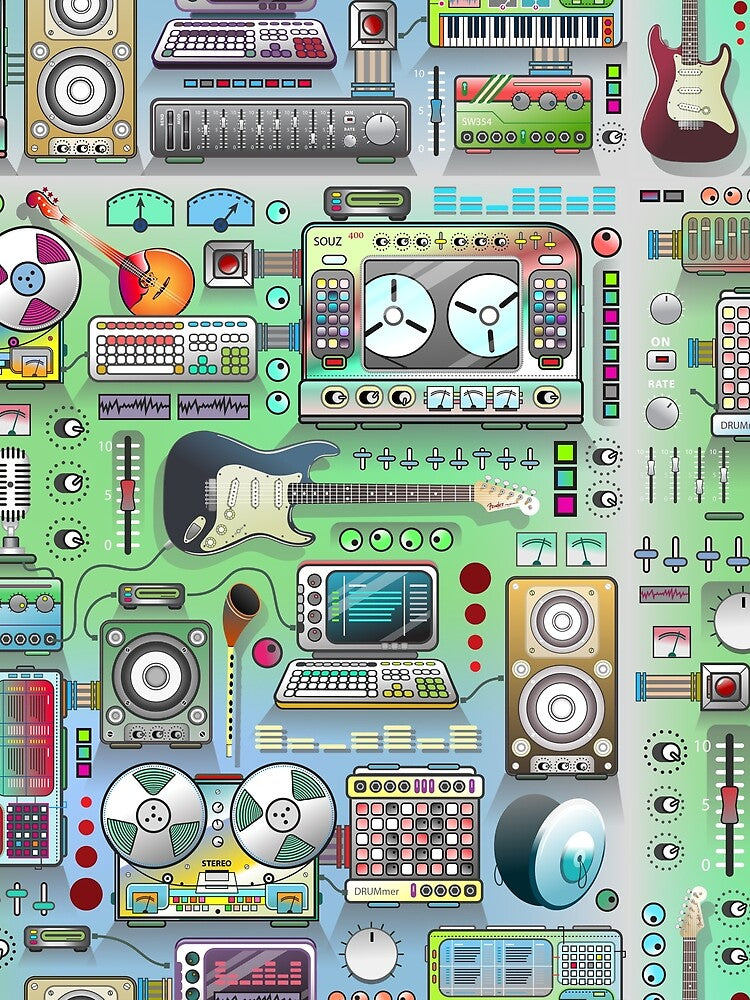Click the green single-cone speaker
750x1000 pixels.
click(x=156, y=683)
